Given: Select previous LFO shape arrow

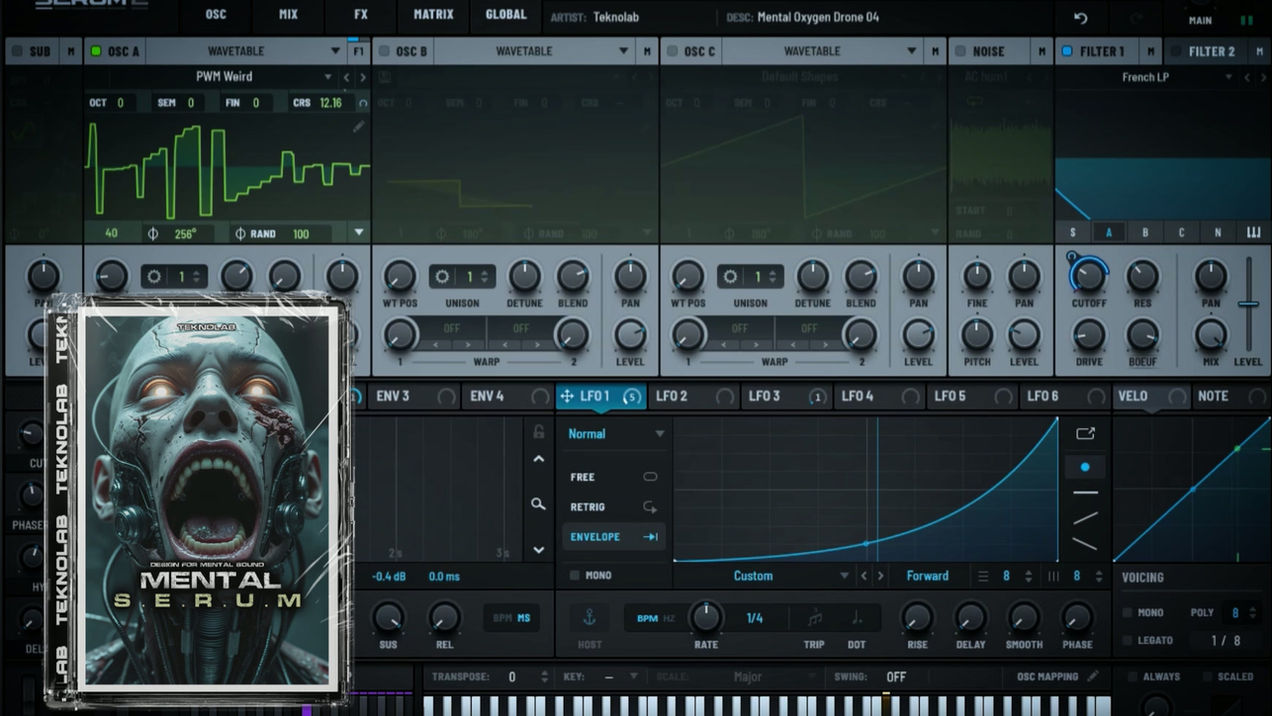Looking at the screenshot, I should click(865, 576).
